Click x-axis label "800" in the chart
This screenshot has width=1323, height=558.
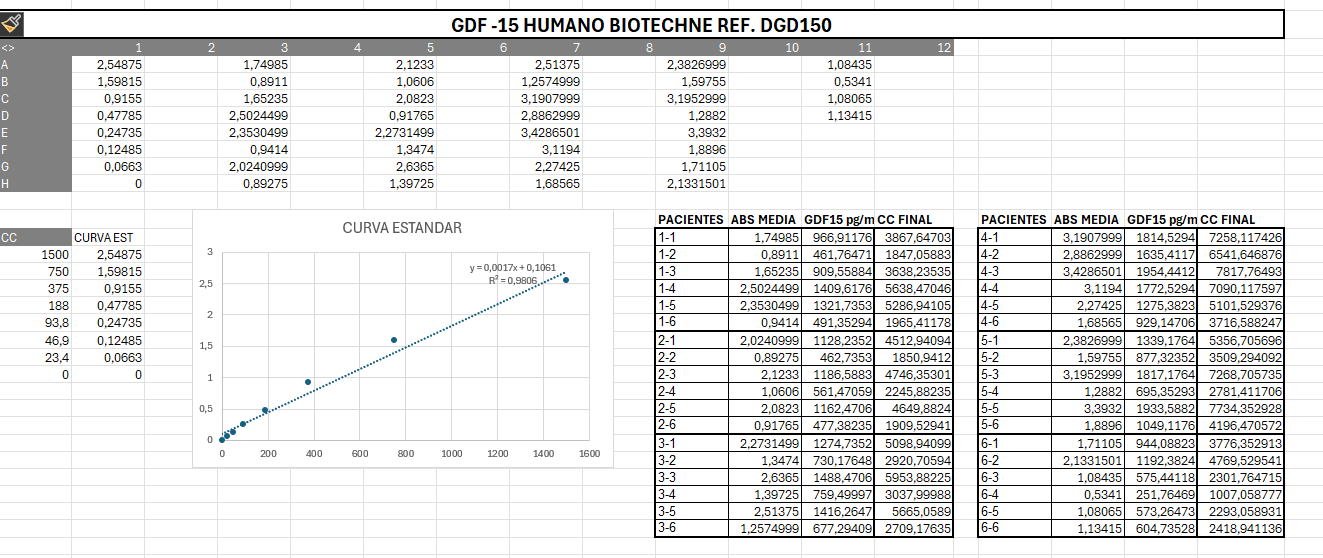(x=406, y=454)
